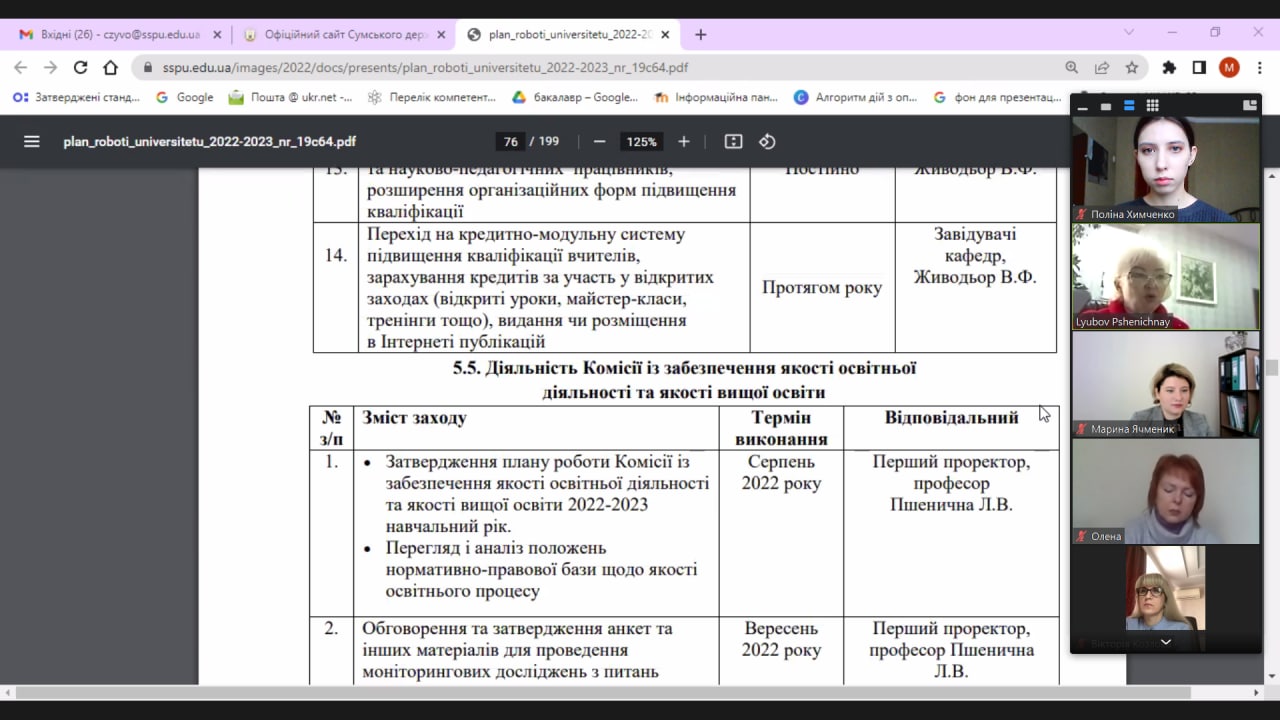The width and height of the screenshot is (1280, 720).
Task: Close the Gmail Вхідні tab
Action: coord(217,34)
